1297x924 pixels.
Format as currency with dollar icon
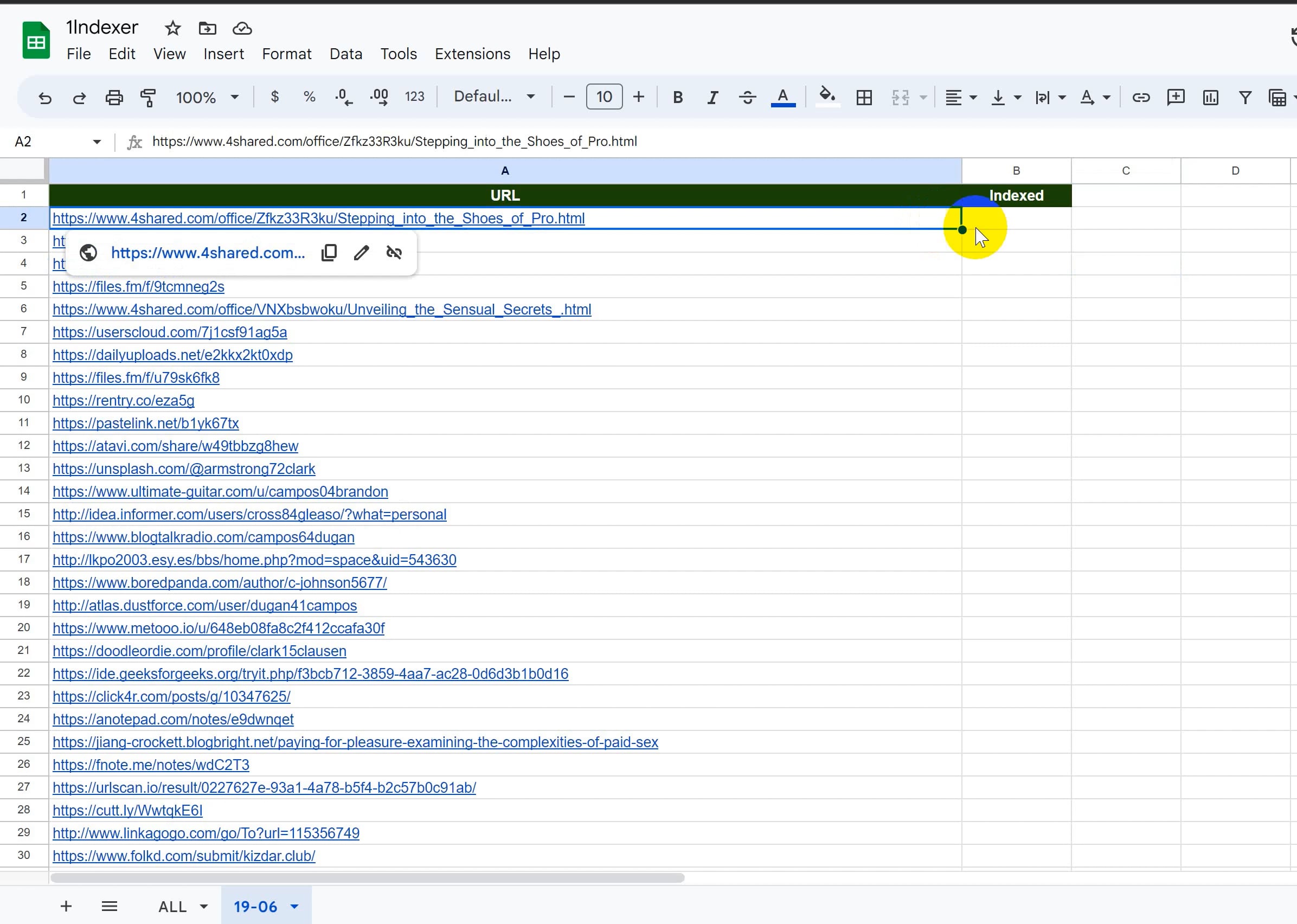275,97
